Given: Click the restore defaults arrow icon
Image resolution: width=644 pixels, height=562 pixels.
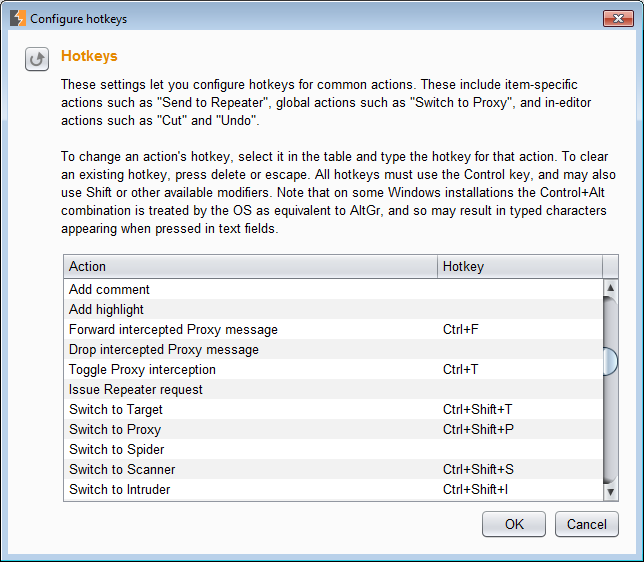Looking at the screenshot, I should pyautogui.click(x=37, y=59).
